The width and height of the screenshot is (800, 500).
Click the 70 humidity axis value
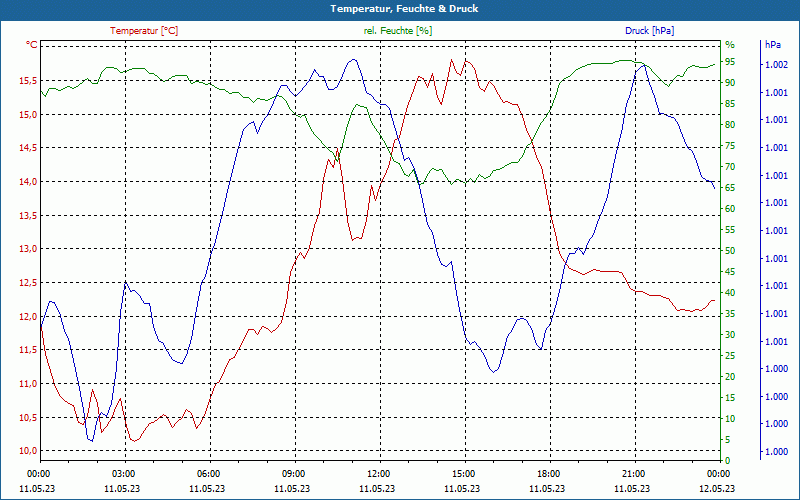click(x=730, y=167)
